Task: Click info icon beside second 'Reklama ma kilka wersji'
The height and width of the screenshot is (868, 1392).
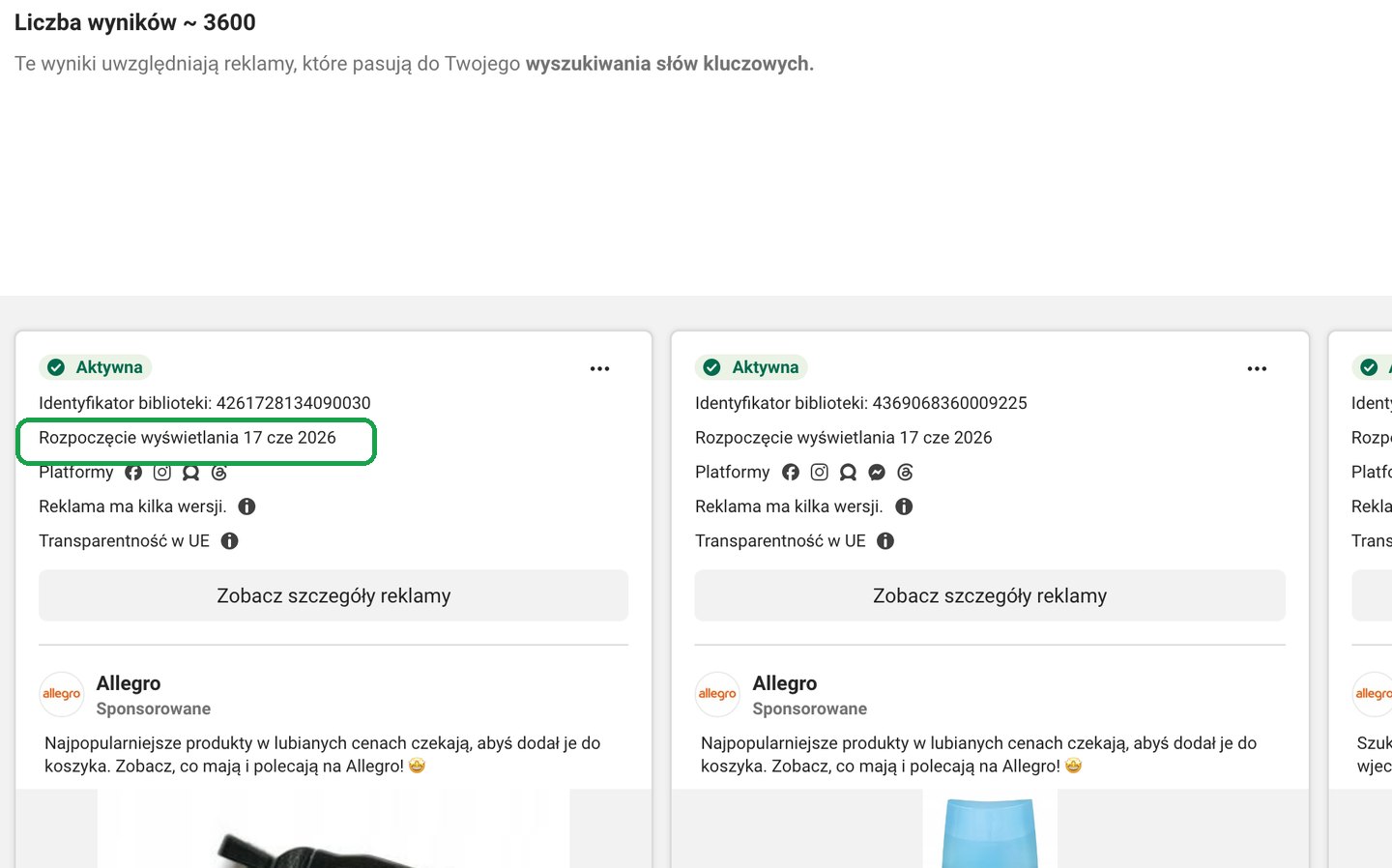Action: [904, 506]
